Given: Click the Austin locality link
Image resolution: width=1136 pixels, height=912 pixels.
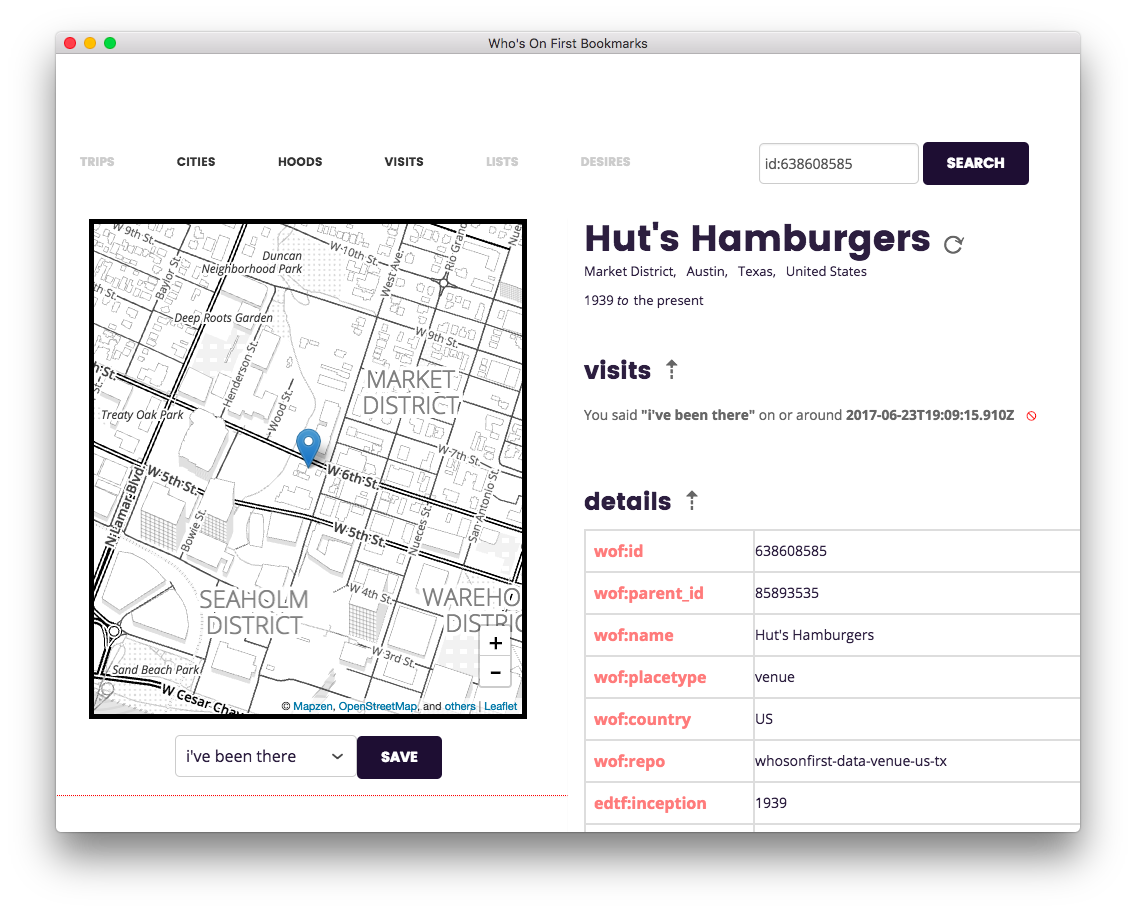Looking at the screenshot, I should pos(706,272).
